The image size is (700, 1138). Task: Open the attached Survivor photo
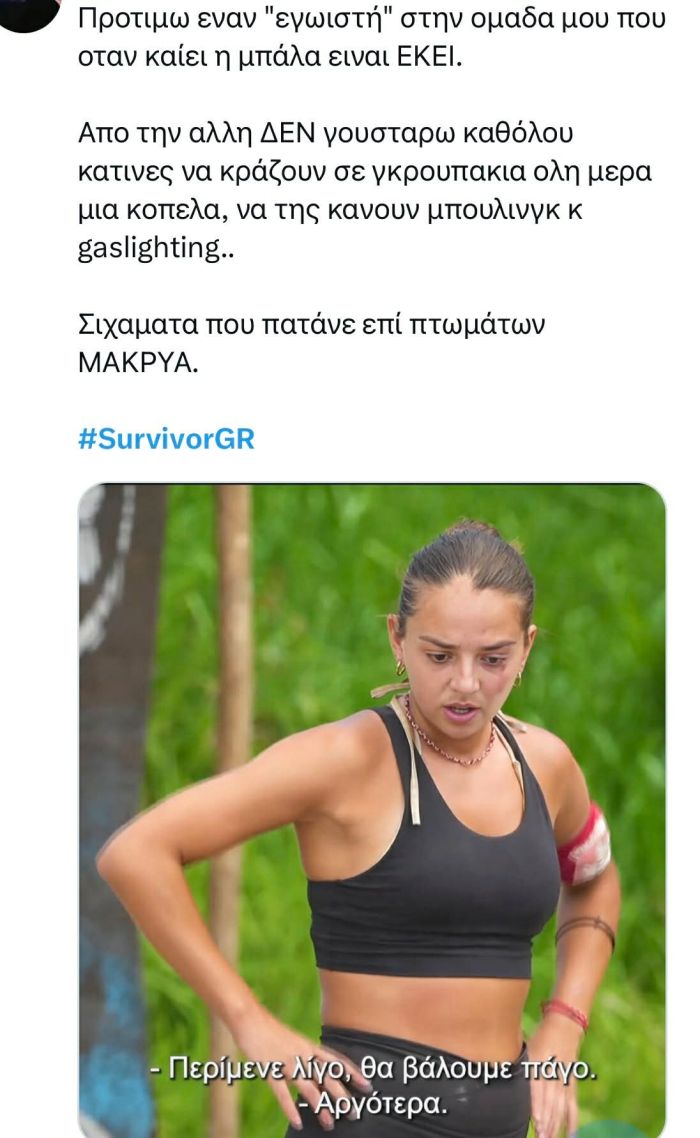click(372, 810)
